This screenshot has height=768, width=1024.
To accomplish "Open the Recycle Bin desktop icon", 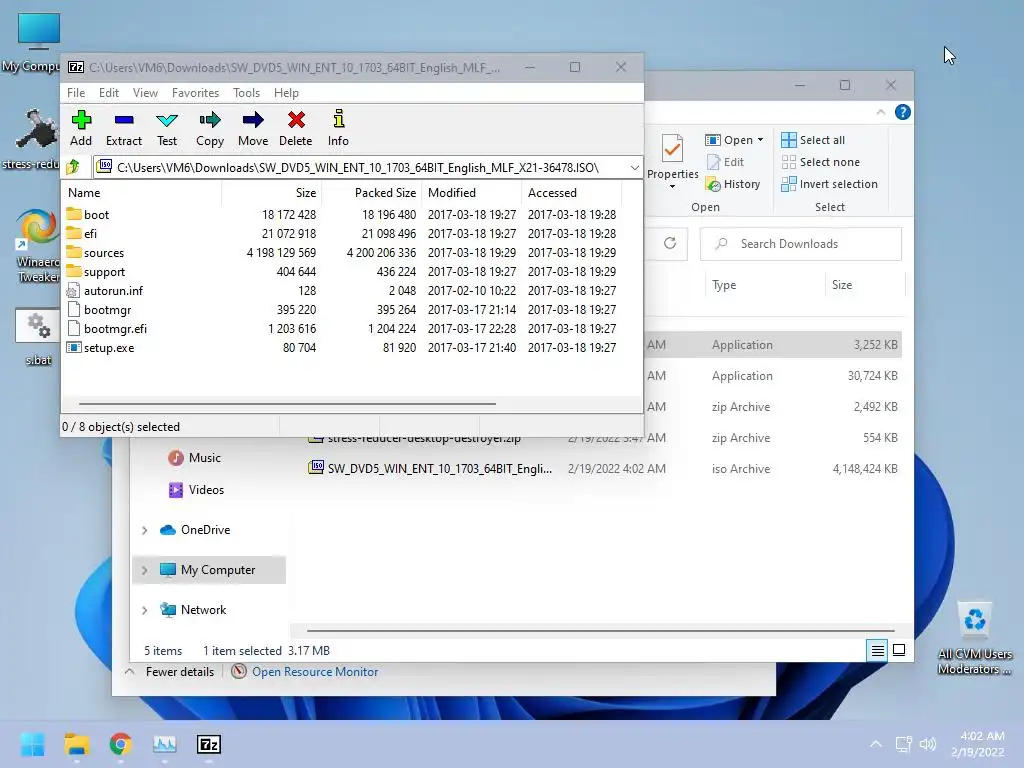I will (974, 639).
